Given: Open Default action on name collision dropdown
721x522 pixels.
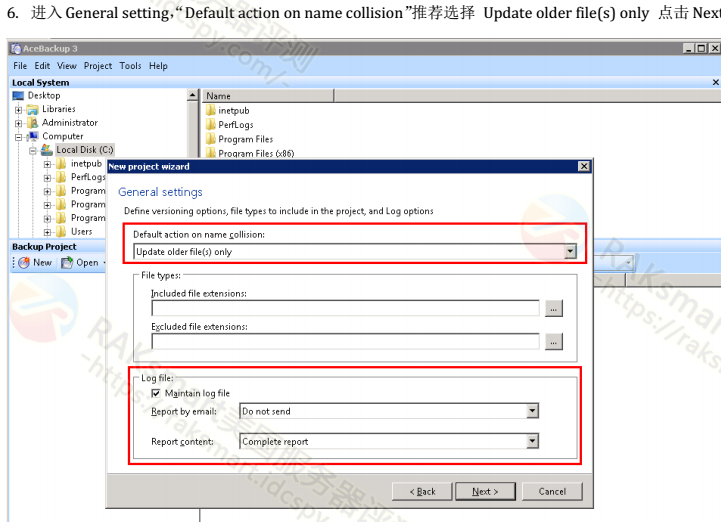Looking at the screenshot, I should (570, 252).
